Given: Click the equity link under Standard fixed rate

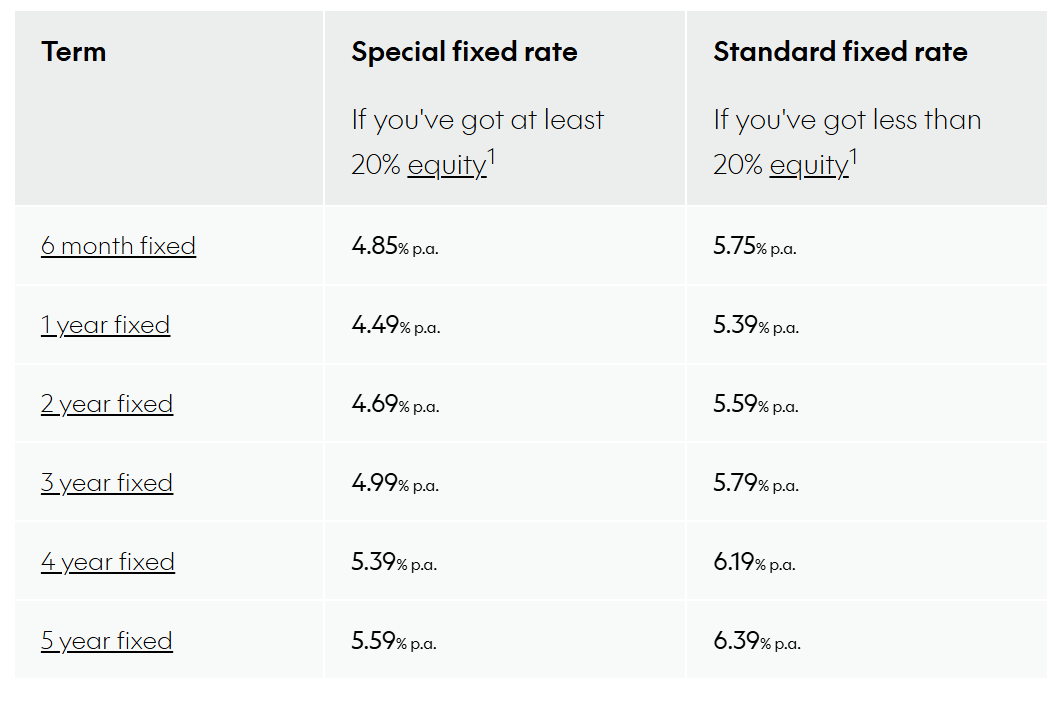Looking at the screenshot, I should [x=808, y=165].
